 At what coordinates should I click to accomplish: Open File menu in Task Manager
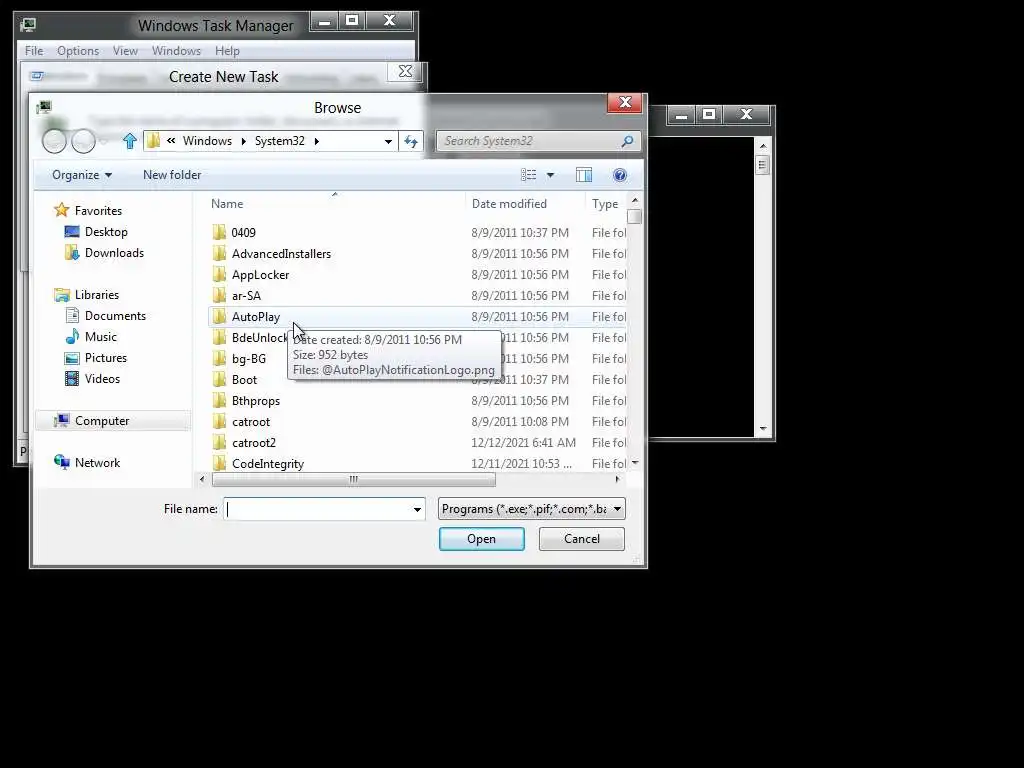[34, 51]
